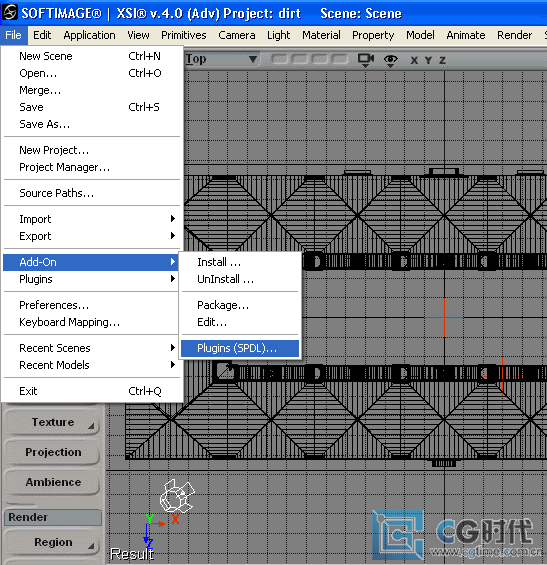Open Keyboard Mapping... entry
Viewport: 547px width, 565px height.
[x=92, y=322]
